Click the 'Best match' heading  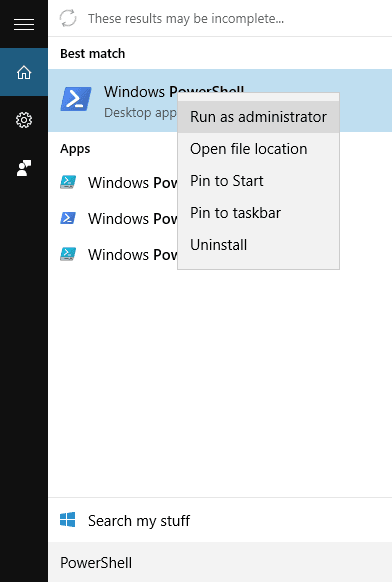pos(92,53)
